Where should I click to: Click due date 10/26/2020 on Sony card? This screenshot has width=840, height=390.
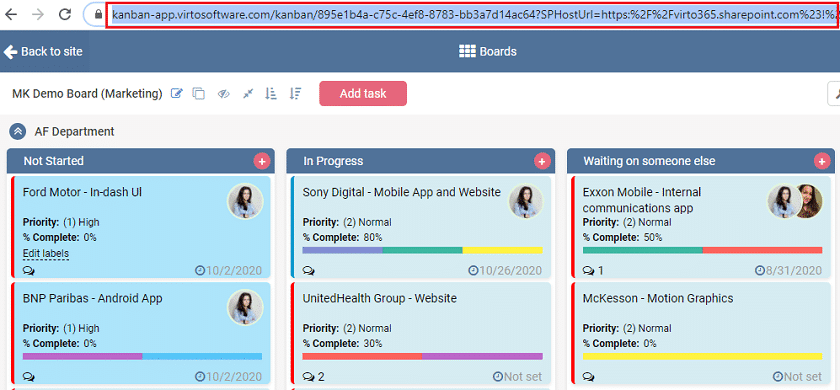[505, 271]
